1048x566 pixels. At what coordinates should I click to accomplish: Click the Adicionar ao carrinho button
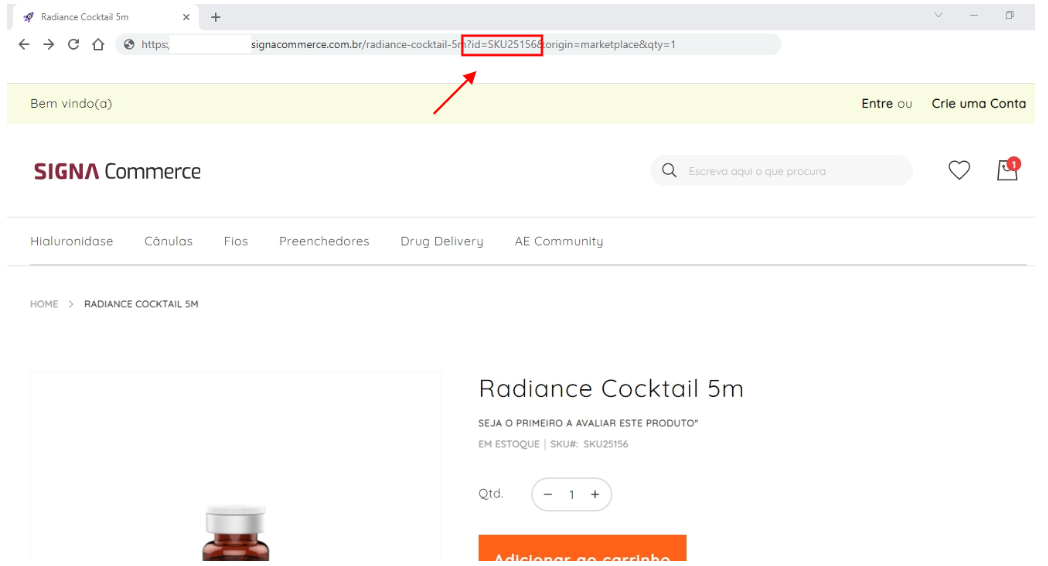point(582,551)
